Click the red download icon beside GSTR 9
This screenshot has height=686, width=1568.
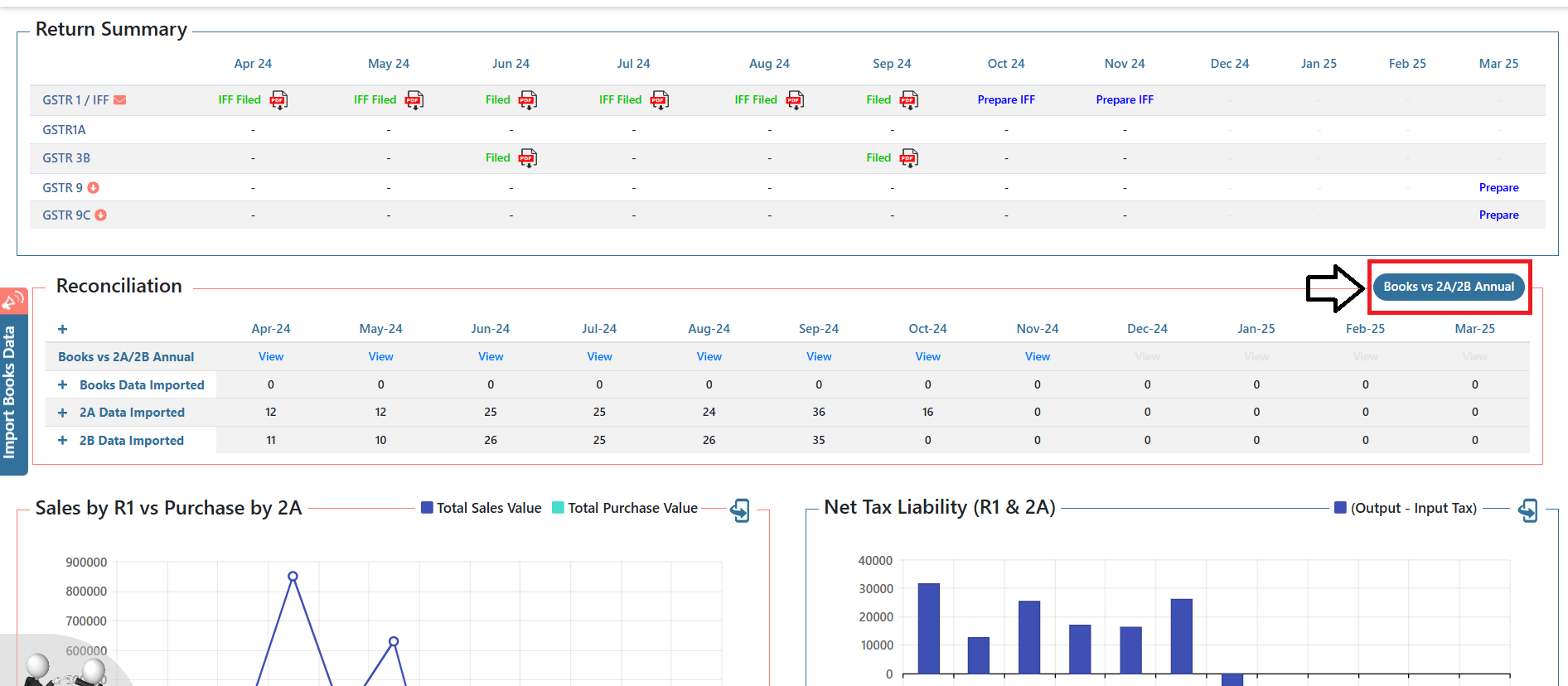[94, 188]
